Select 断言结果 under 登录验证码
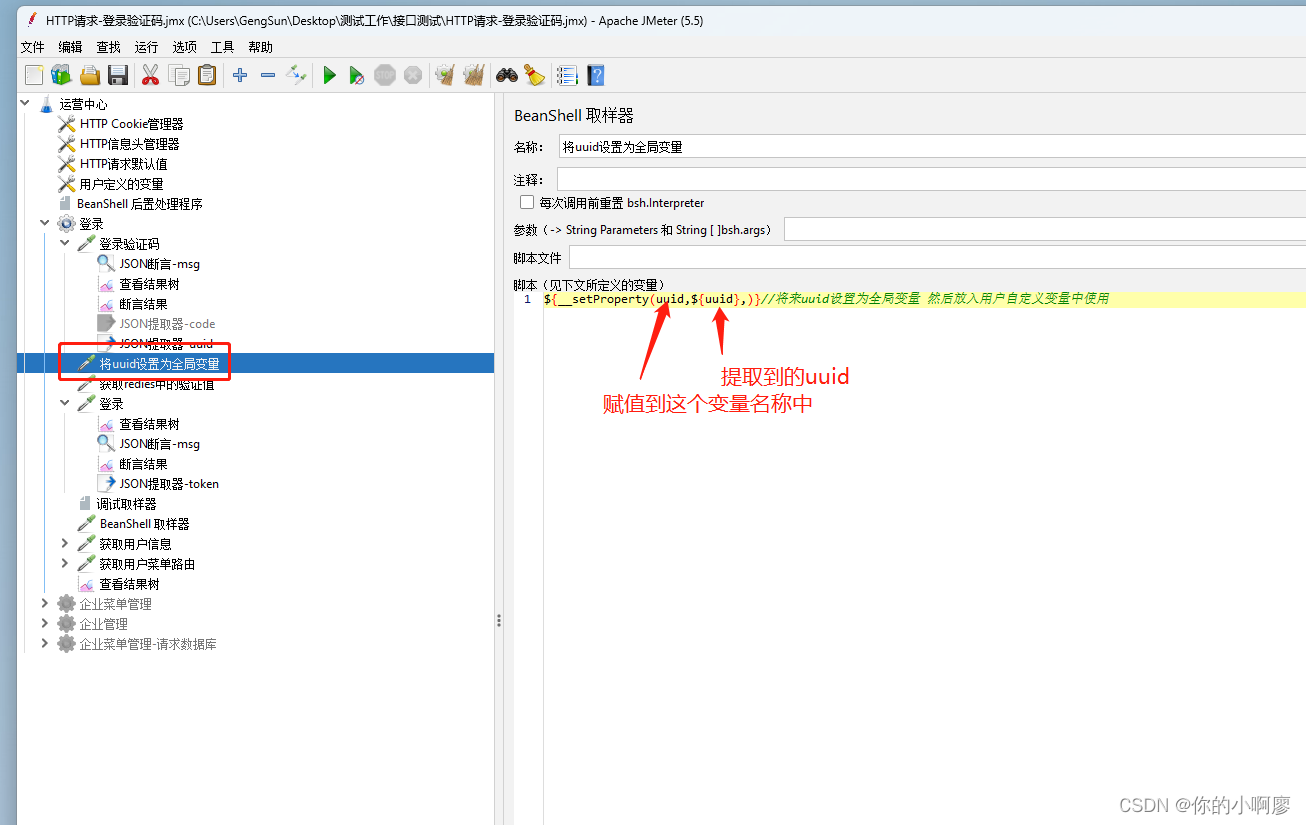Image resolution: width=1306 pixels, height=825 pixels. (x=143, y=304)
